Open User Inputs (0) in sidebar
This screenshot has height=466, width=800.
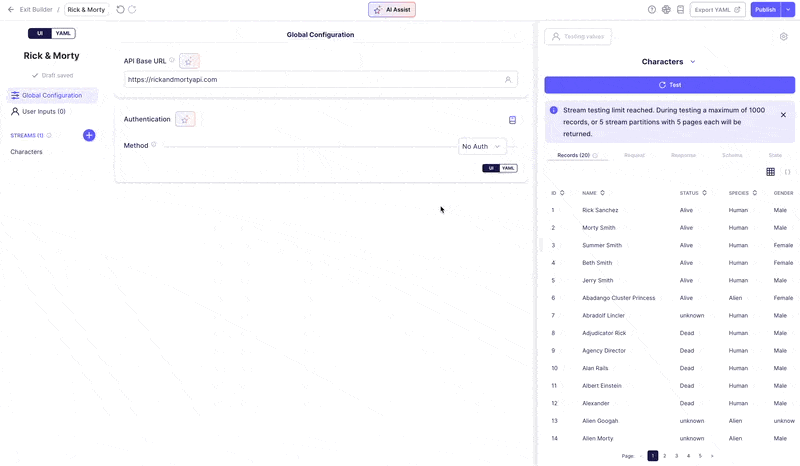tap(39, 111)
